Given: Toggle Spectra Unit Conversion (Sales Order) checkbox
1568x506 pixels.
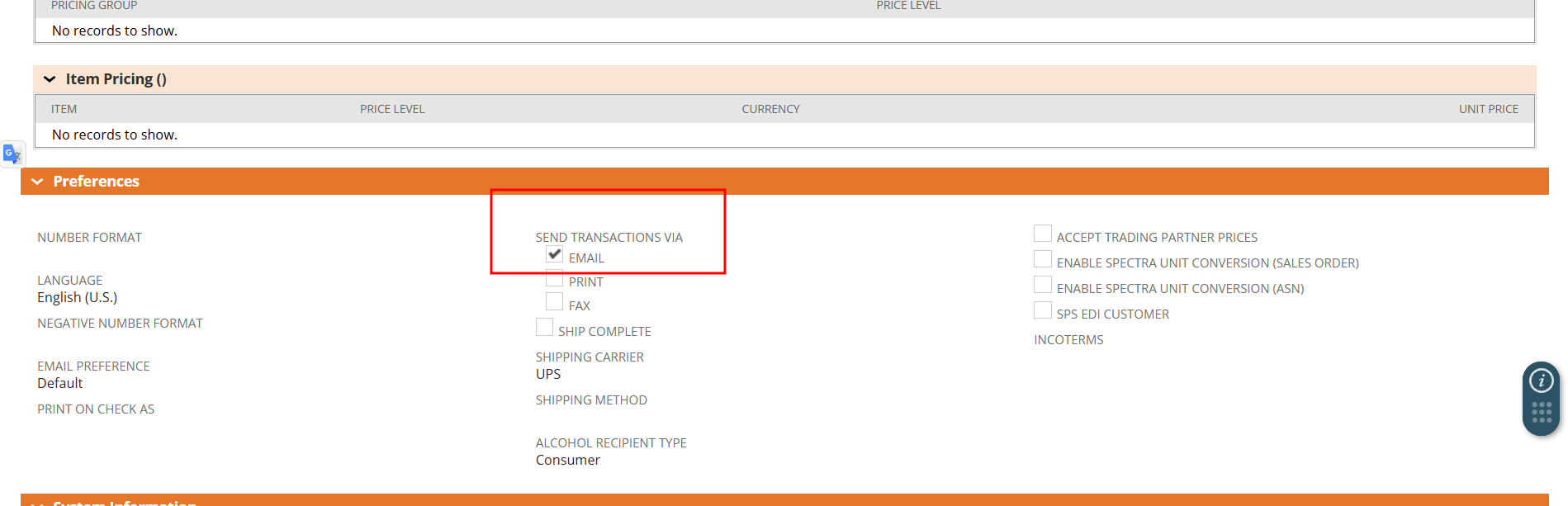Looking at the screenshot, I should (x=1043, y=260).
